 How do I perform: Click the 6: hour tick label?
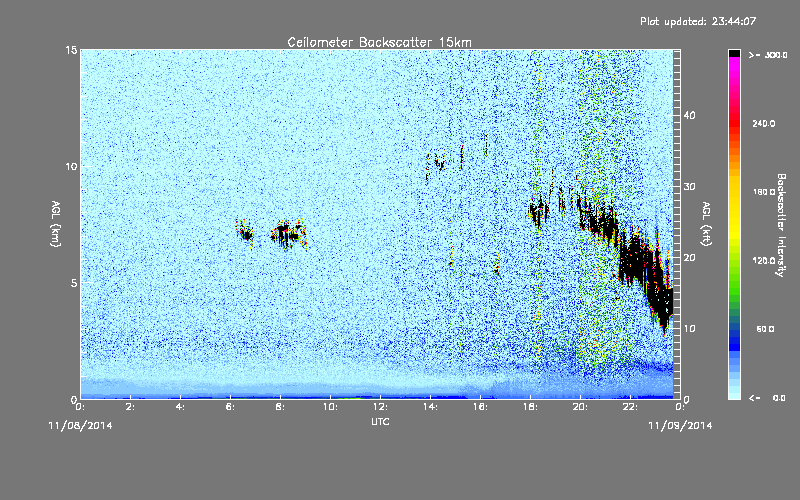pyautogui.click(x=230, y=407)
